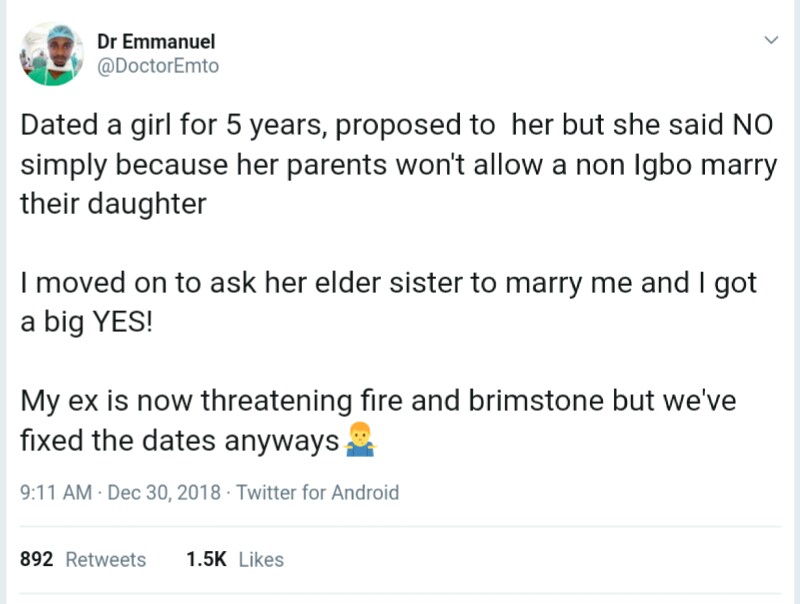The image size is (800, 604).
Task: Click the "Dec 30, 2018" date
Action: (x=162, y=492)
